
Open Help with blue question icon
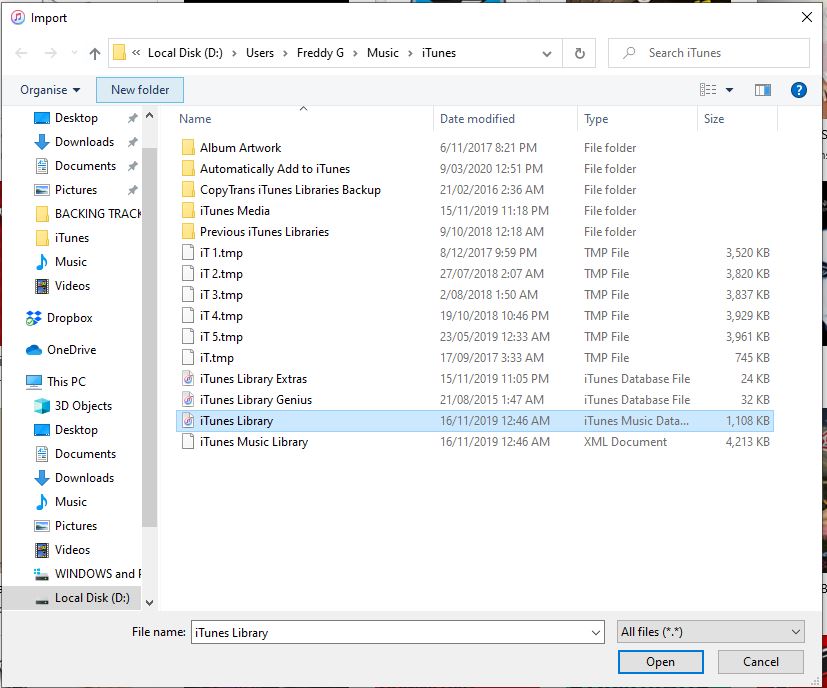point(799,90)
